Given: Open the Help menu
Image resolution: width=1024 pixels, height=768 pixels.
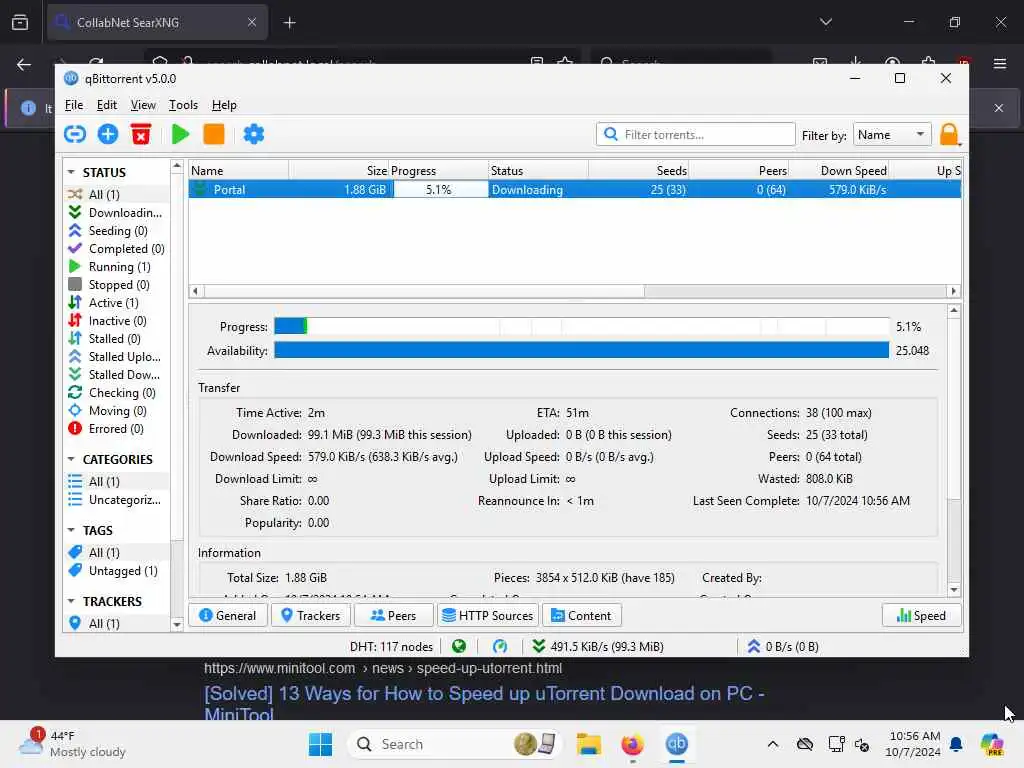Looking at the screenshot, I should 224,105.
